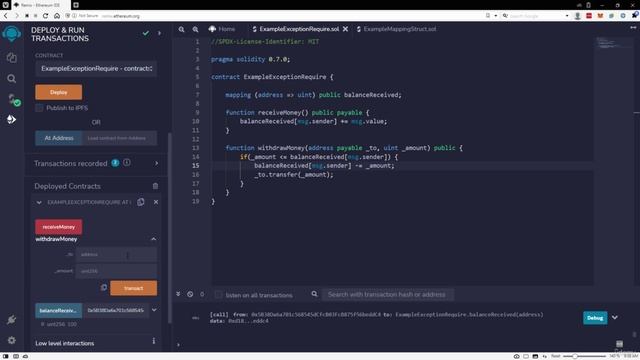Switch to the ExampleMappingStruct.sol tab
The height and width of the screenshot is (360, 640).
396,29
